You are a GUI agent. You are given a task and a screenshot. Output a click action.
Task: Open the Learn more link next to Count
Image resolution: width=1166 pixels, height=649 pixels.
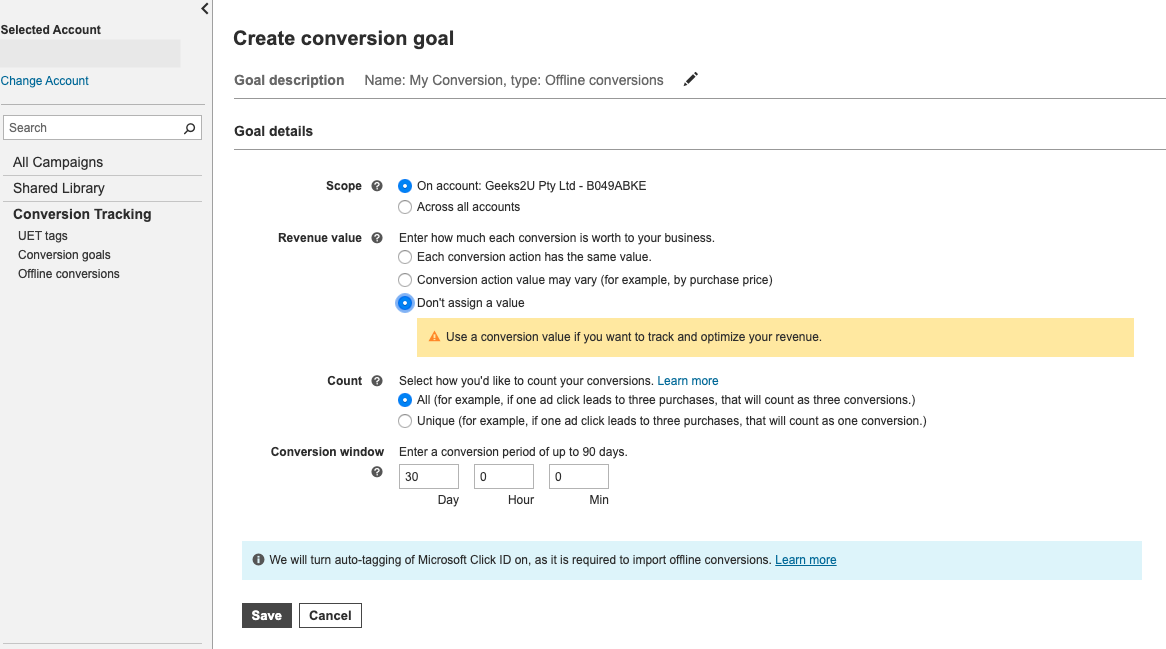[688, 381]
